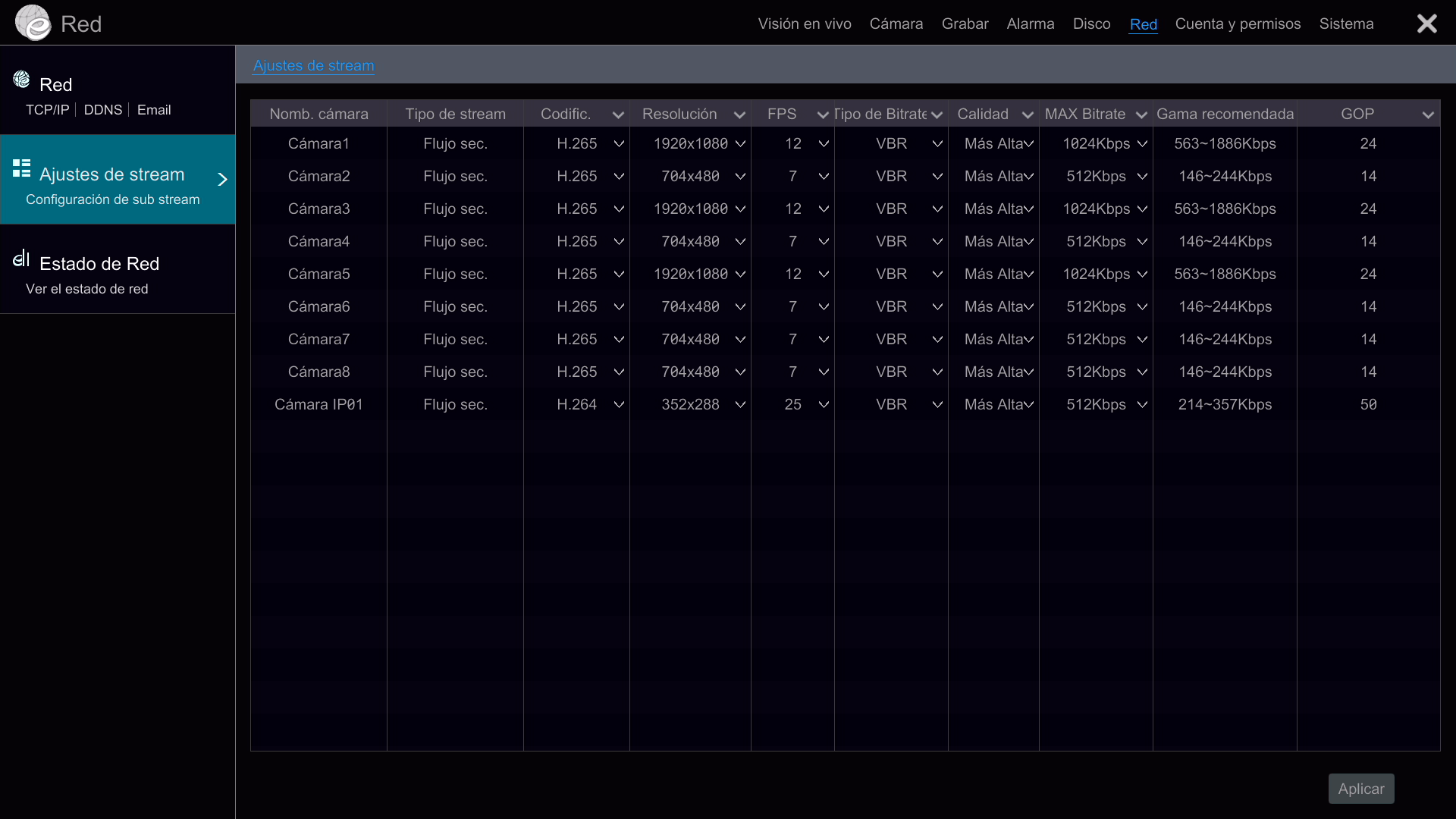The height and width of the screenshot is (819, 1456).
Task: Open FPS column header dropdown
Action: (823, 115)
